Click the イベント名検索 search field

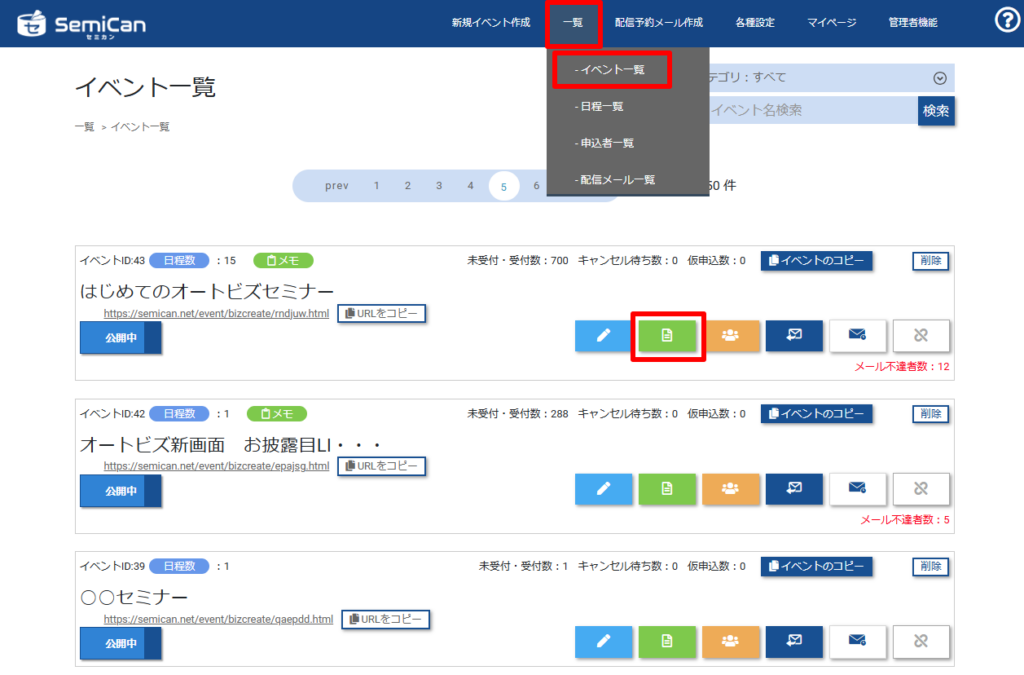(x=813, y=110)
